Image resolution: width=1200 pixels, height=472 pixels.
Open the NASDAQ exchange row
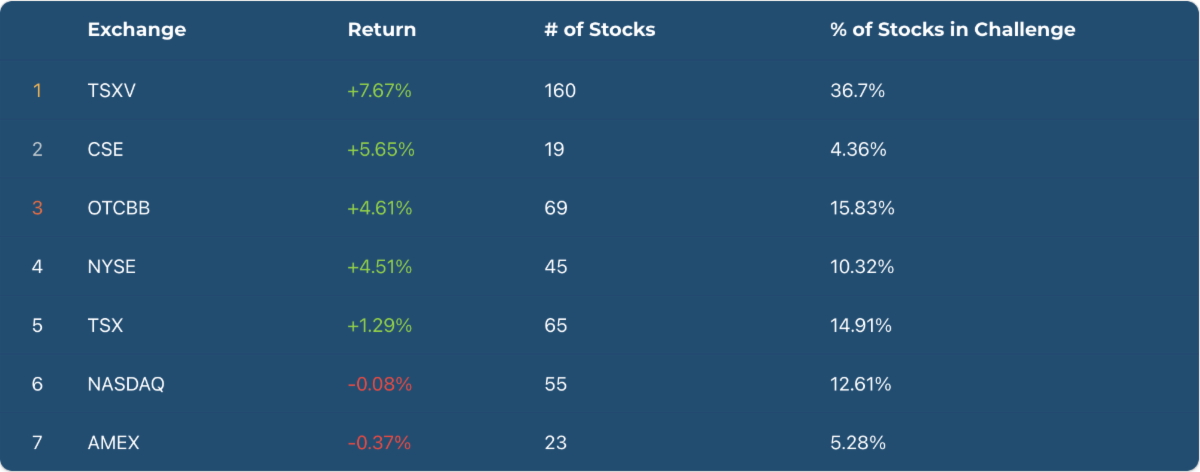pos(125,384)
